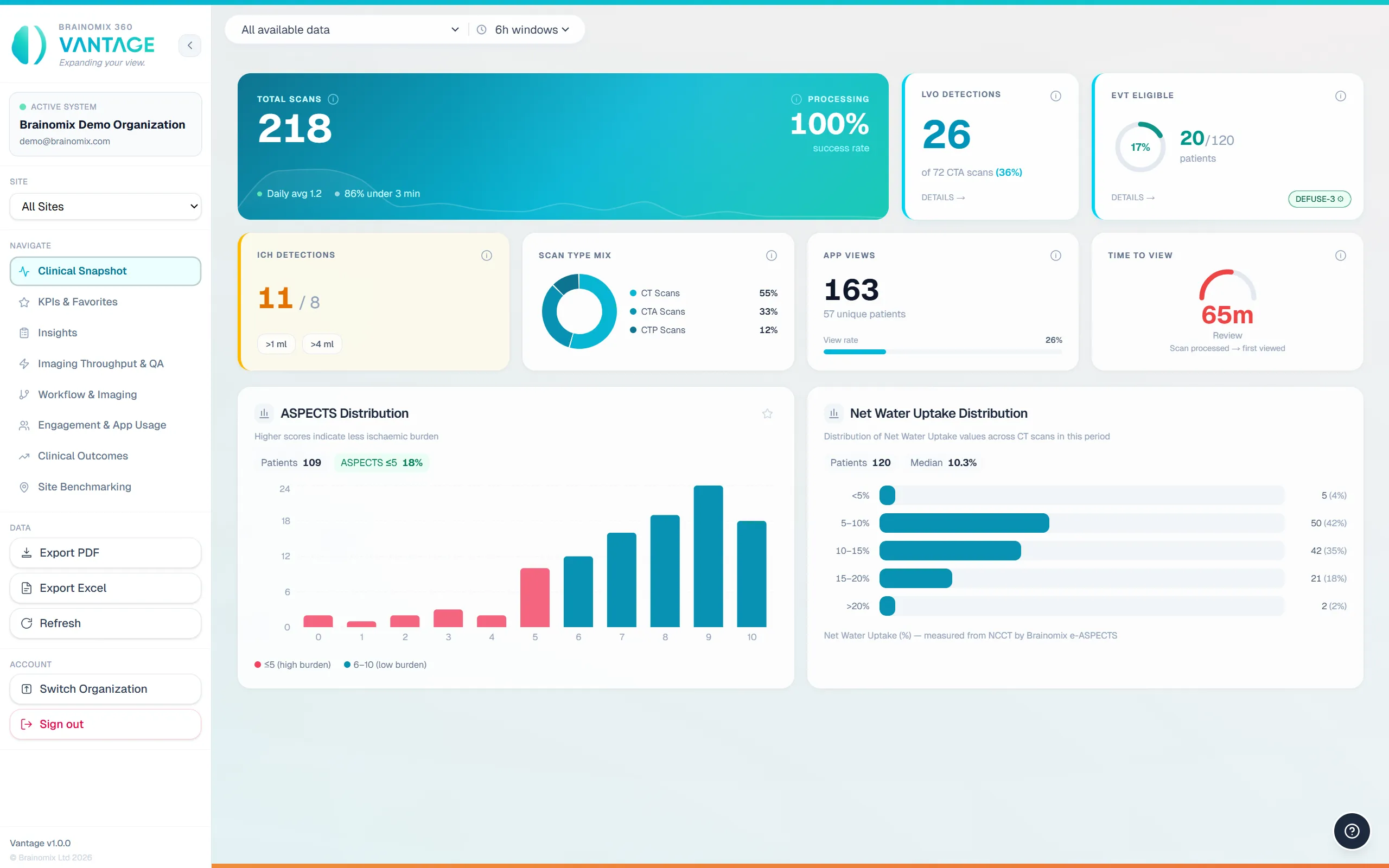Click the Engagement users icon

click(x=24, y=425)
